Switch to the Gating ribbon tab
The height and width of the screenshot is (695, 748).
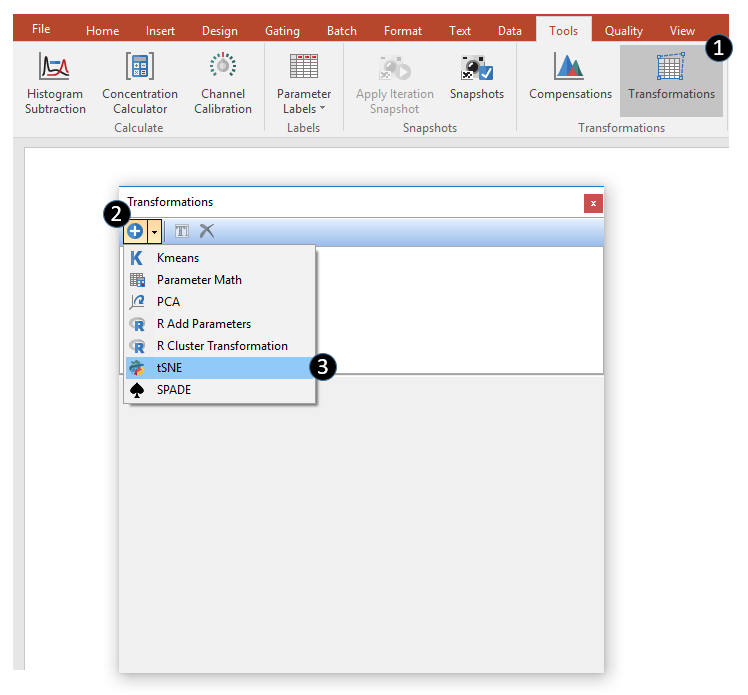282,31
